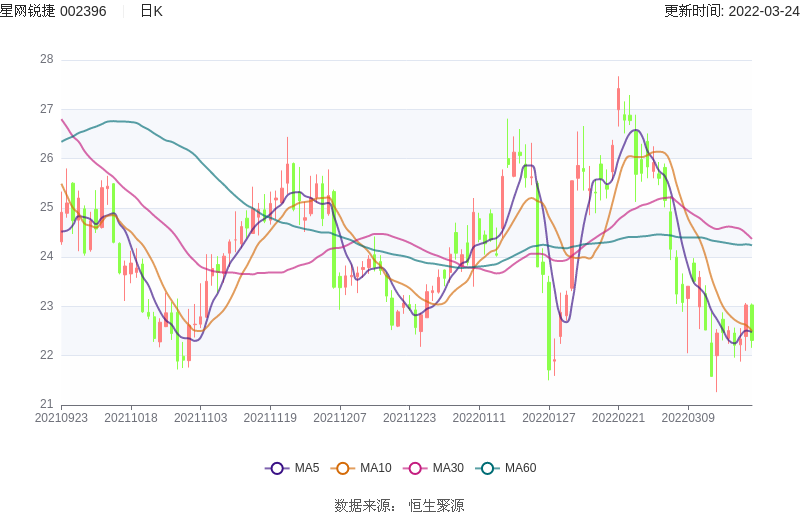Click the 20220221 date label
This screenshot has width=800, height=517.
pos(618,418)
